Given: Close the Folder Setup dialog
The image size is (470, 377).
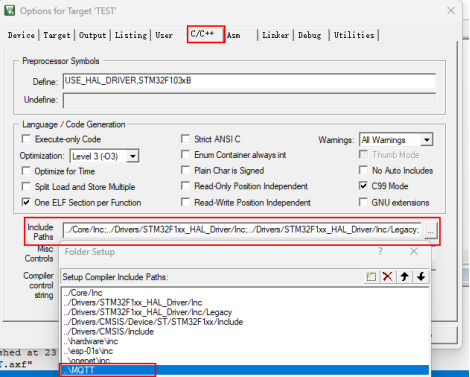Looking at the screenshot, I should tap(414, 251).
